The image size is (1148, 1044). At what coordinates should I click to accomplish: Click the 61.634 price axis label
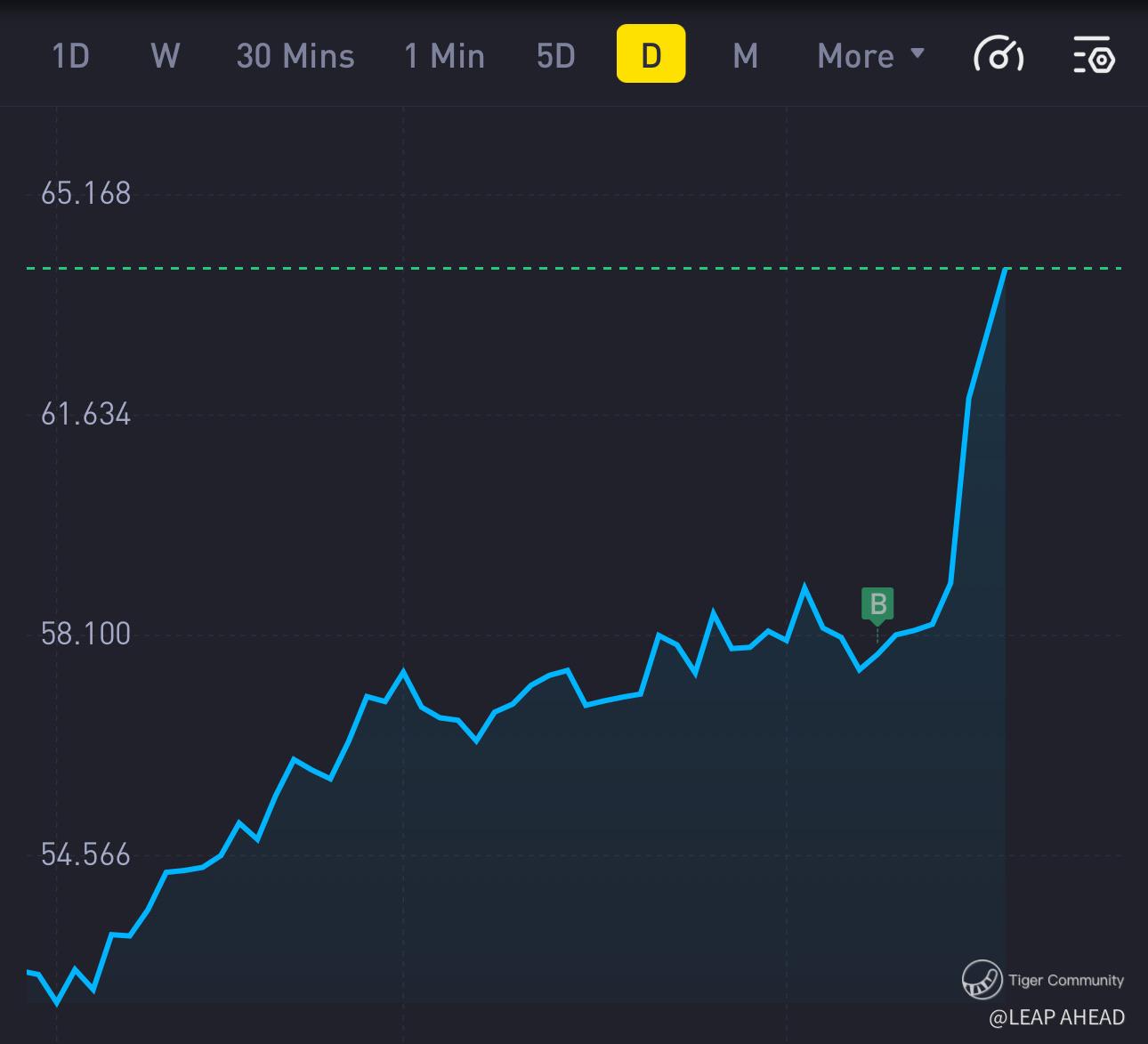coord(85,414)
